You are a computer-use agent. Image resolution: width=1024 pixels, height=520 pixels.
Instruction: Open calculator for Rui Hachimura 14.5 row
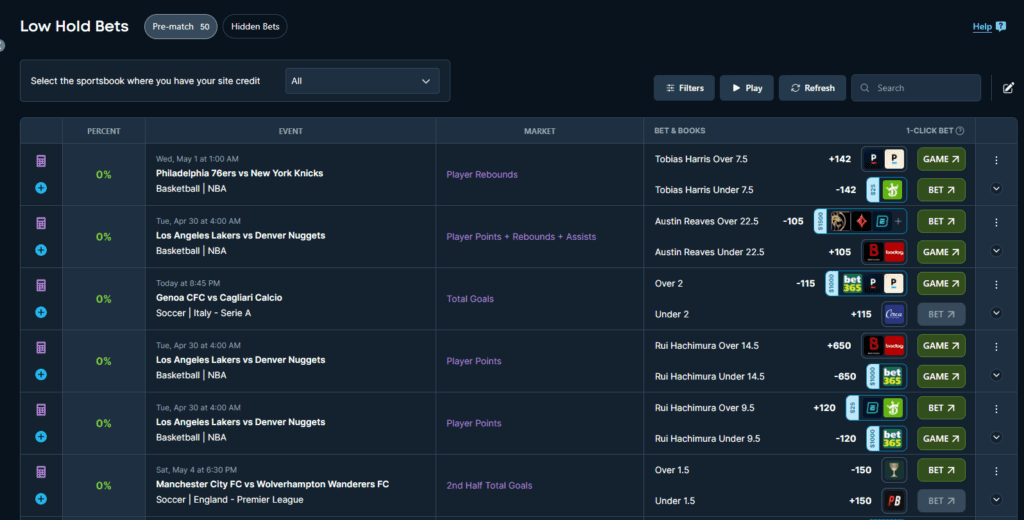point(41,347)
